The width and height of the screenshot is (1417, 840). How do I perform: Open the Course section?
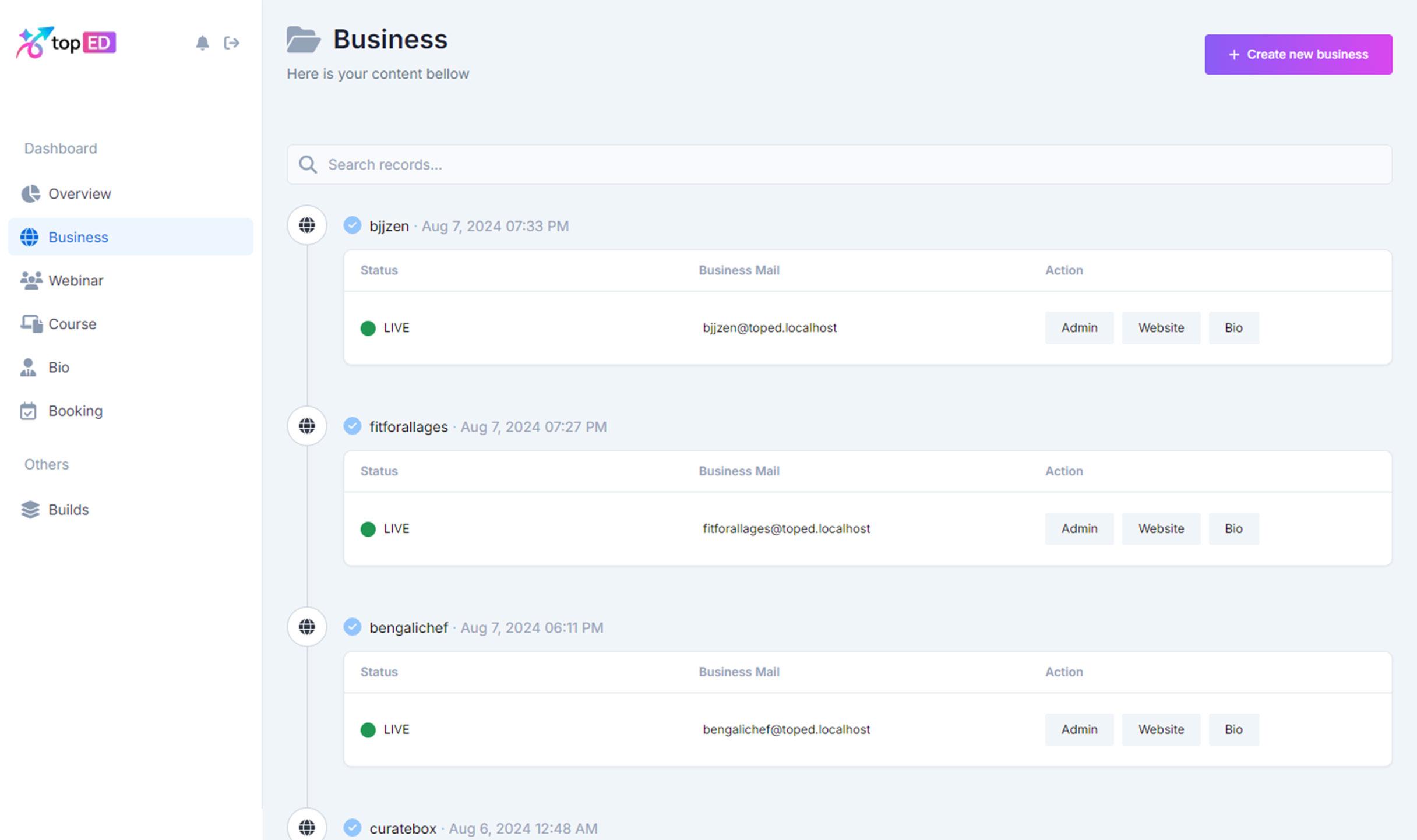pos(131,324)
